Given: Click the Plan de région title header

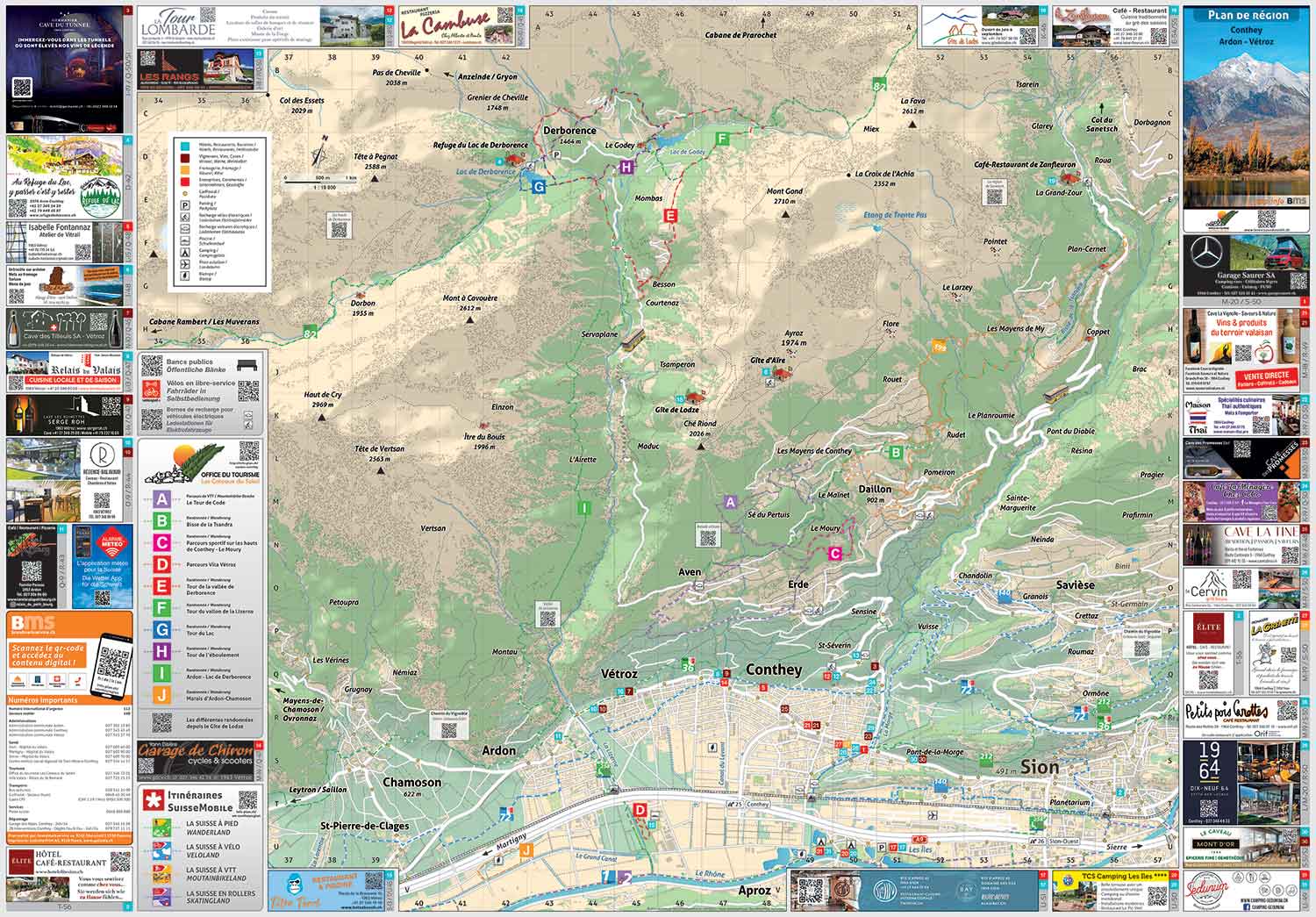Looking at the screenshot, I should (1247, 15).
